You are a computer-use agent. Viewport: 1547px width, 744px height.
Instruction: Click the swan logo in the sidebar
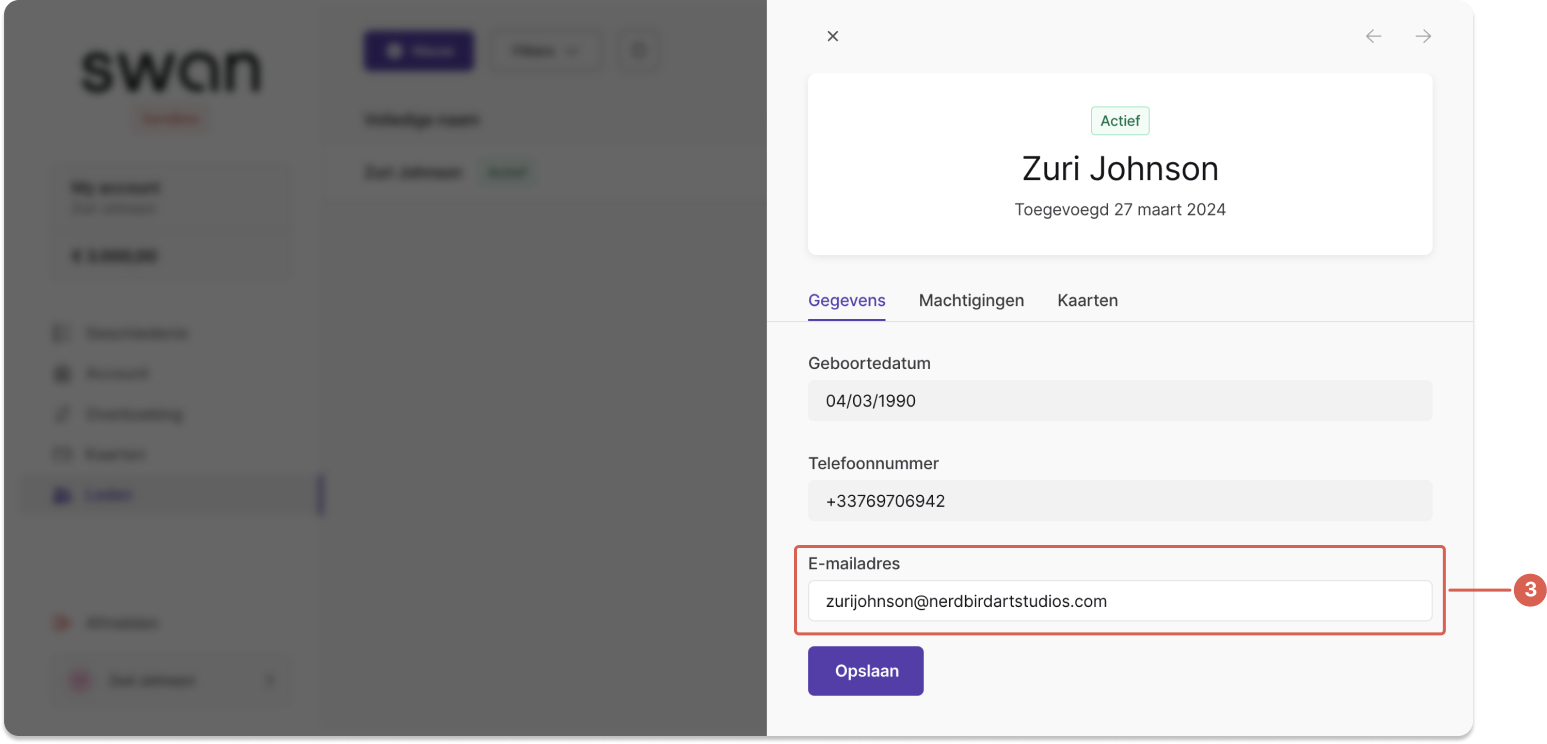pyautogui.click(x=171, y=72)
